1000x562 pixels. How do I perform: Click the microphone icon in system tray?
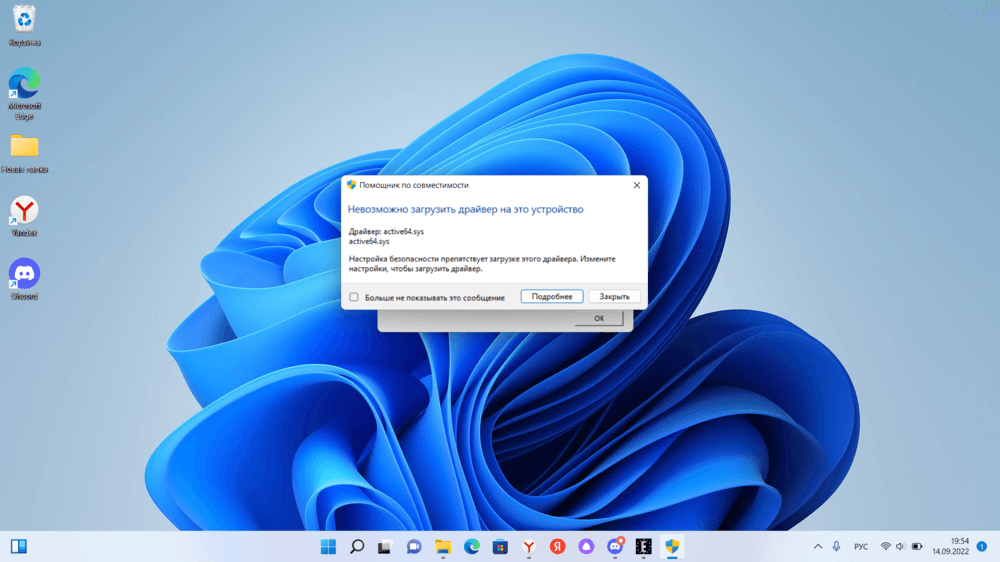click(x=837, y=547)
